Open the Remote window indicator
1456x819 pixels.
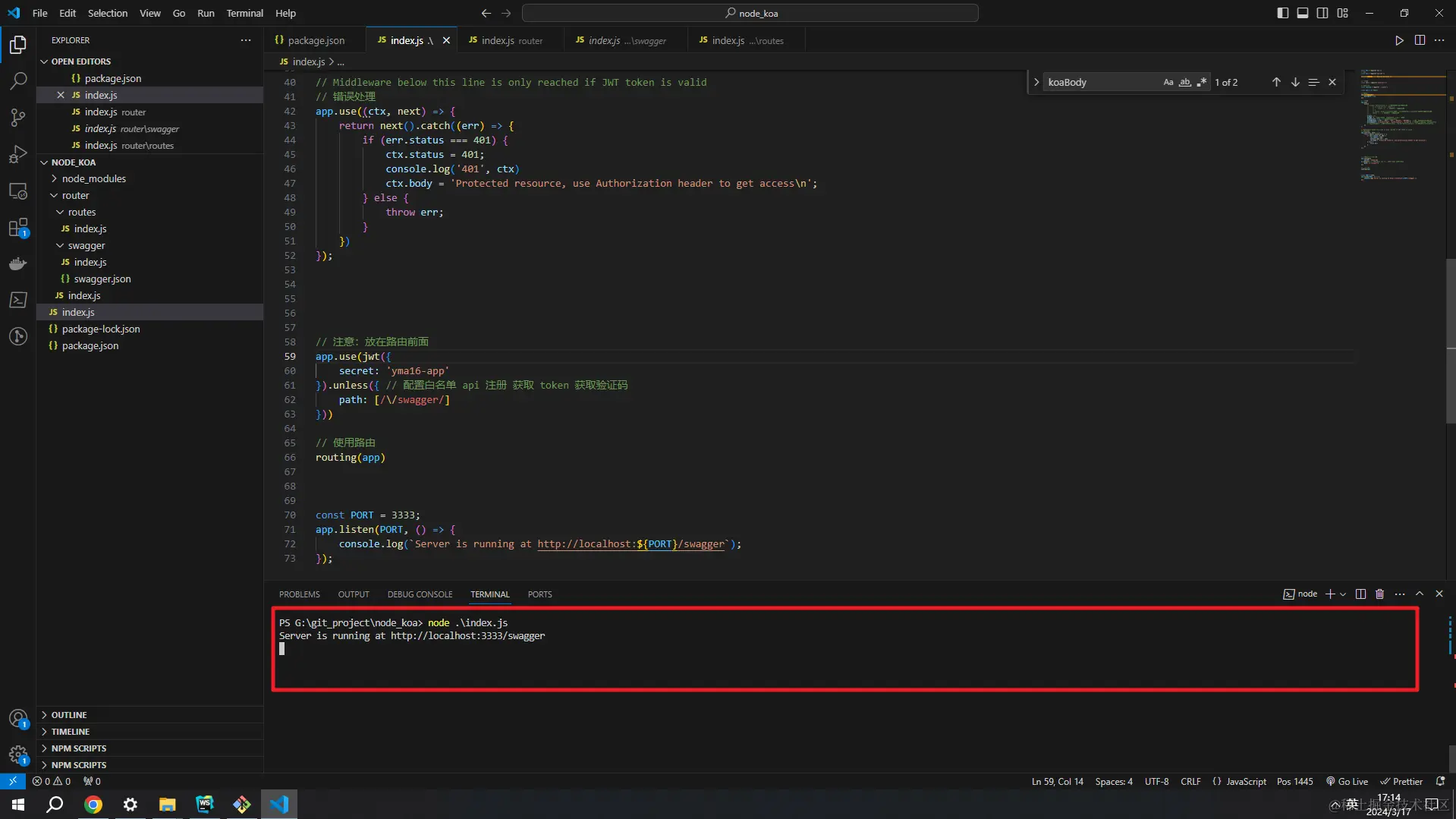coord(13,781)
